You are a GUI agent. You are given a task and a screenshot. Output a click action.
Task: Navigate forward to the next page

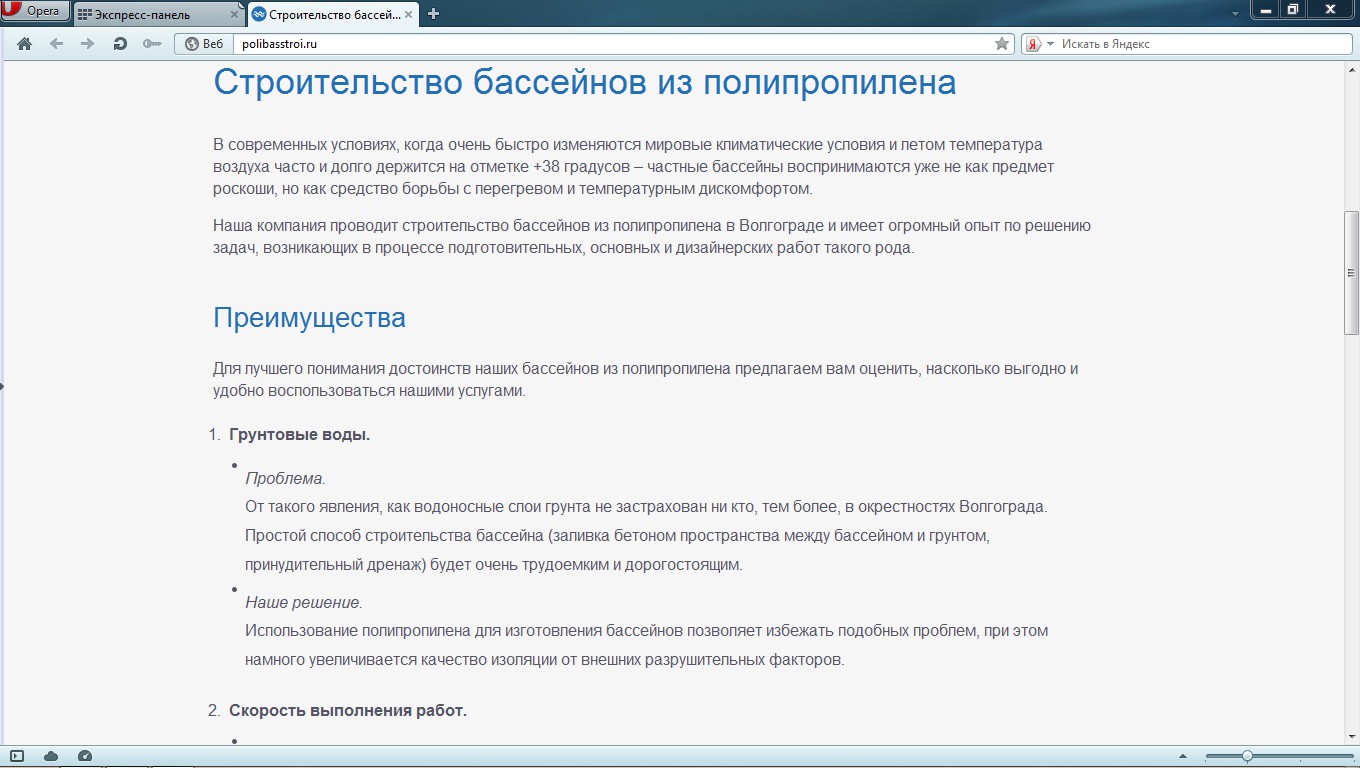(88, 44)
